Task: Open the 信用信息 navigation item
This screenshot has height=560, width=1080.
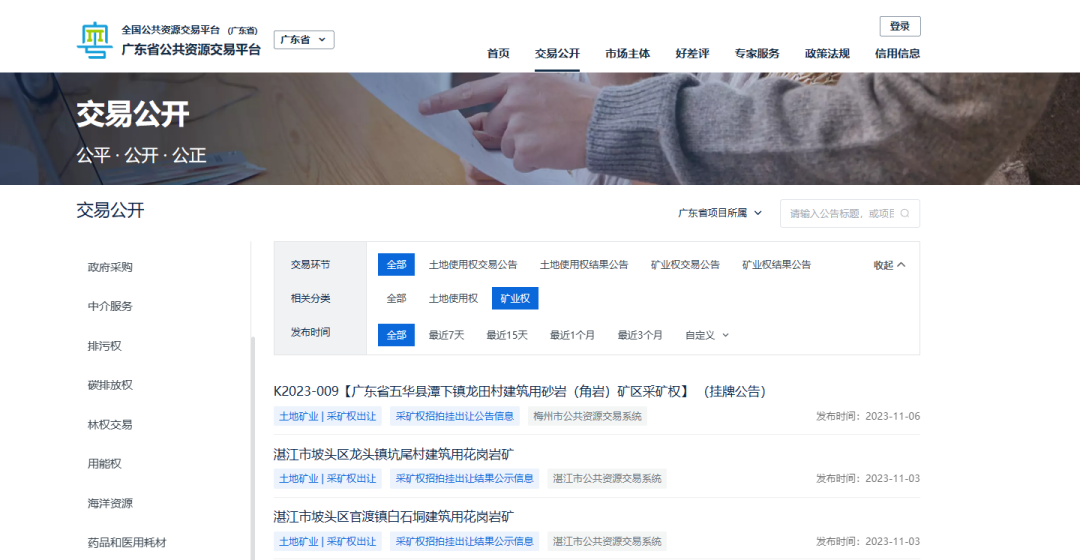Action: [x=897, y=54]
